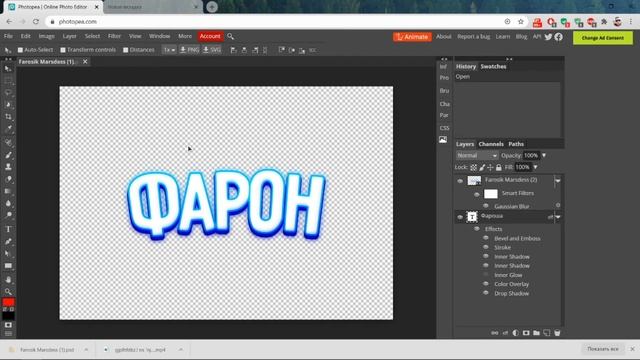
Task: Open the Layer menu
Action: [x=69, y=36]
